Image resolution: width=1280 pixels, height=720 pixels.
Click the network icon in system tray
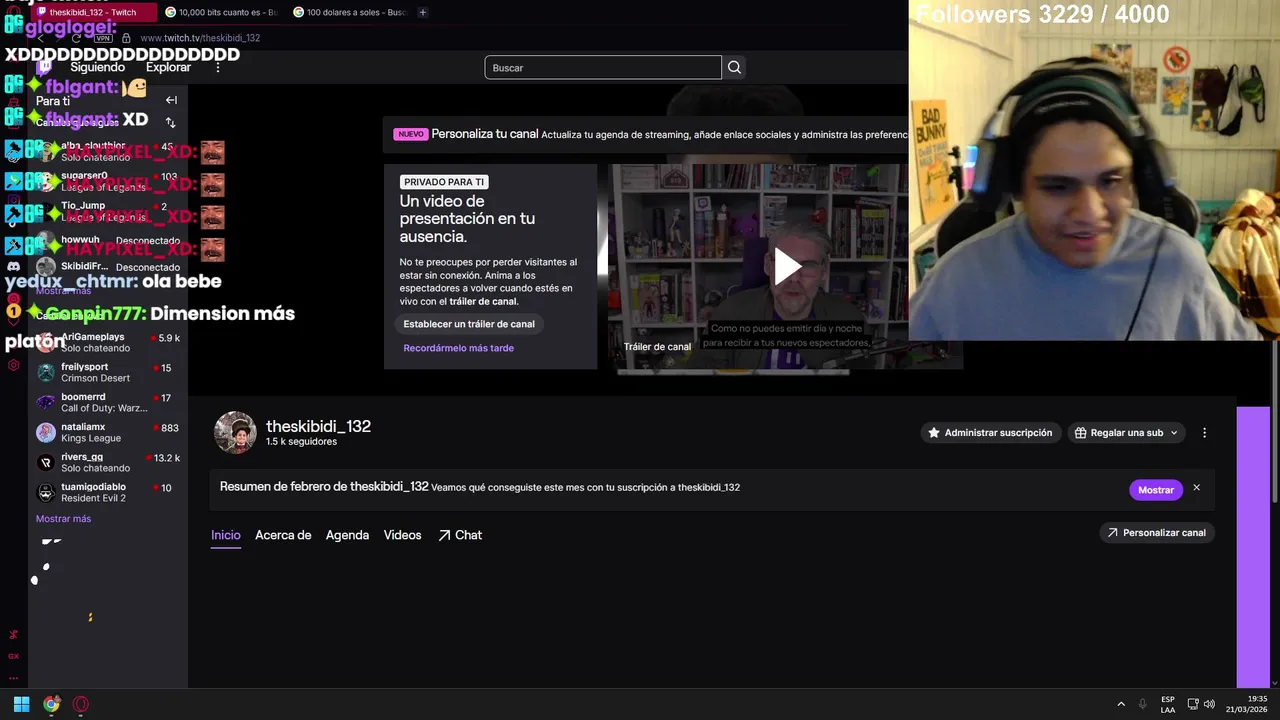1192,704
